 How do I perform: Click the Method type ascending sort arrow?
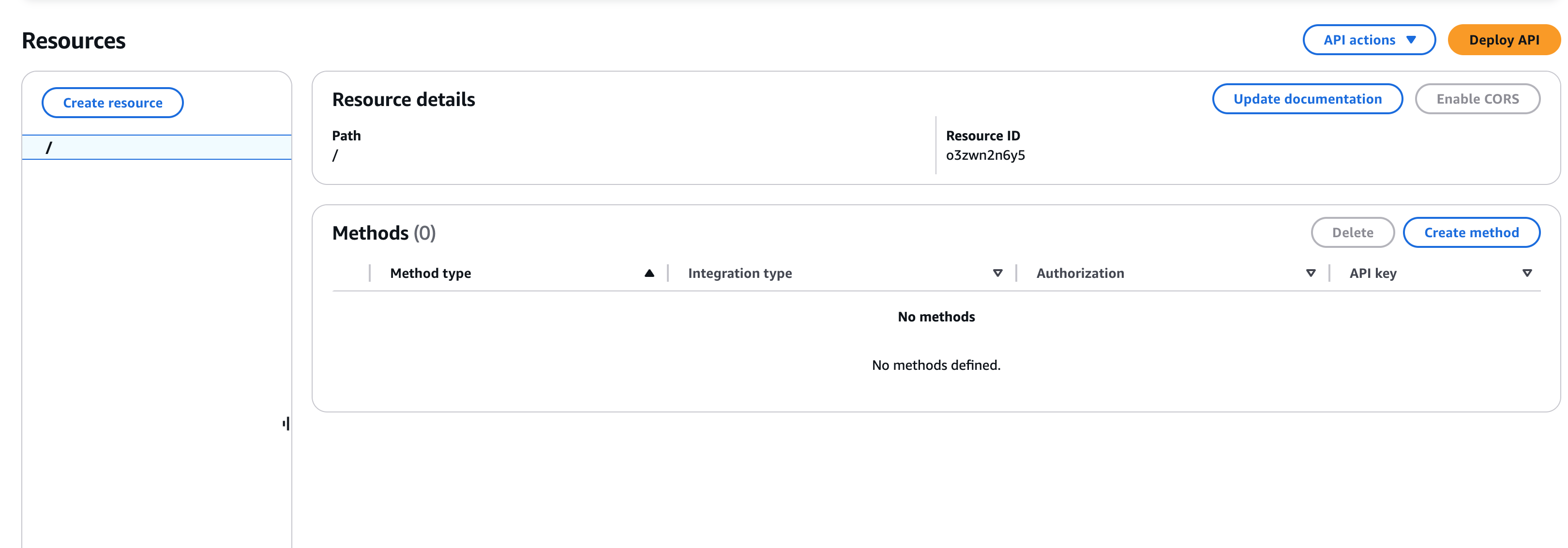tap(649, 273)
